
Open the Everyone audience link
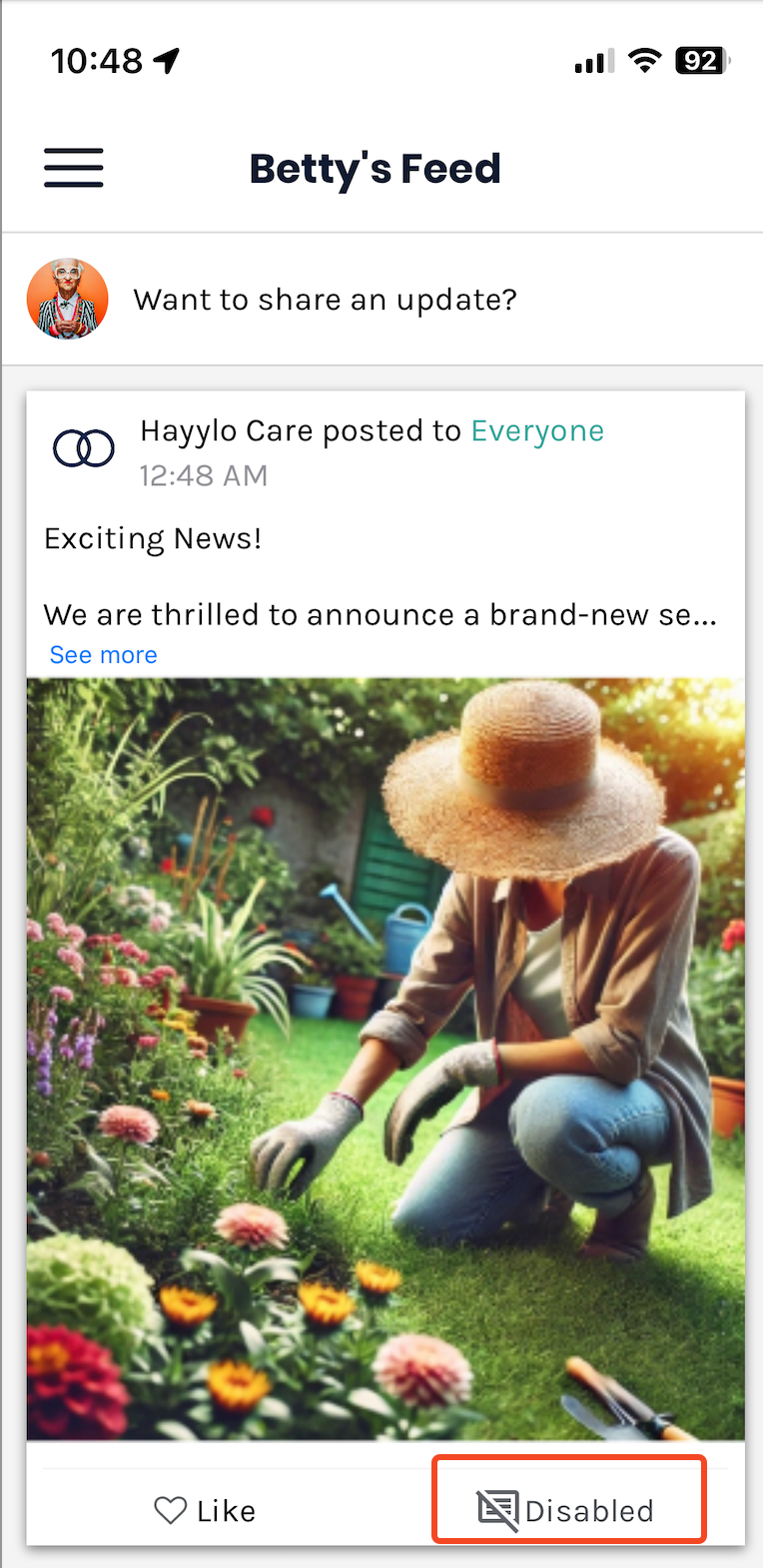click(x=537, y=430)
